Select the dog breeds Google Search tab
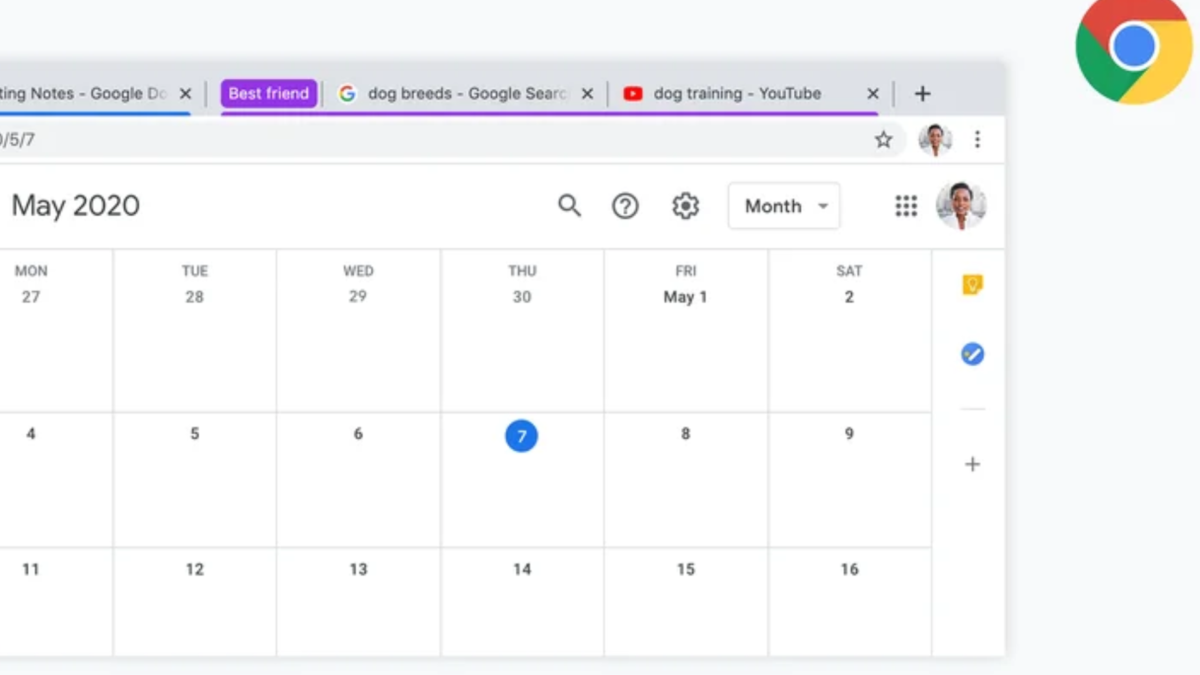1200x675 pixels. 455,93
